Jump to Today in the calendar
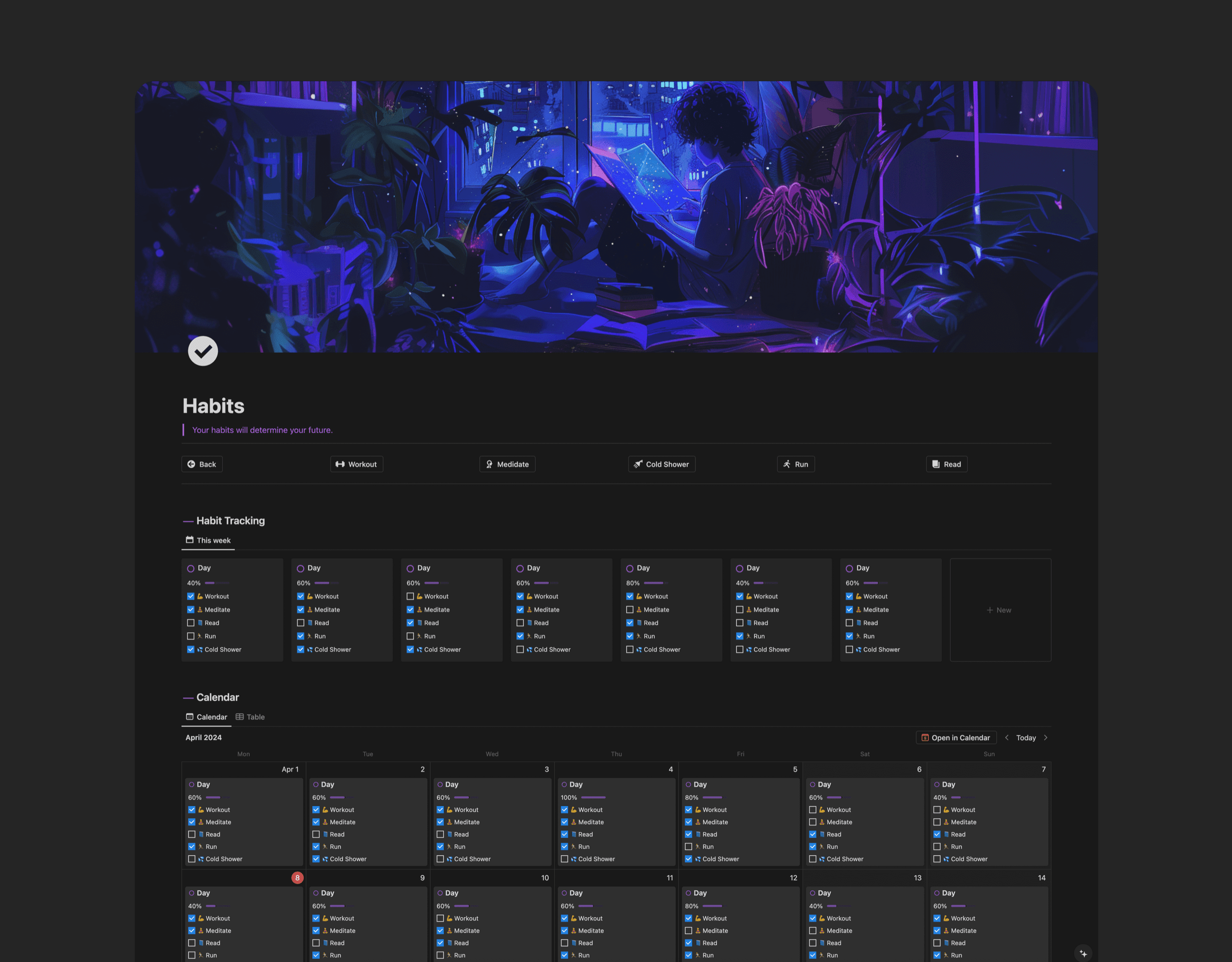This screenshot has height=962, width=1232. point(1026,737)
